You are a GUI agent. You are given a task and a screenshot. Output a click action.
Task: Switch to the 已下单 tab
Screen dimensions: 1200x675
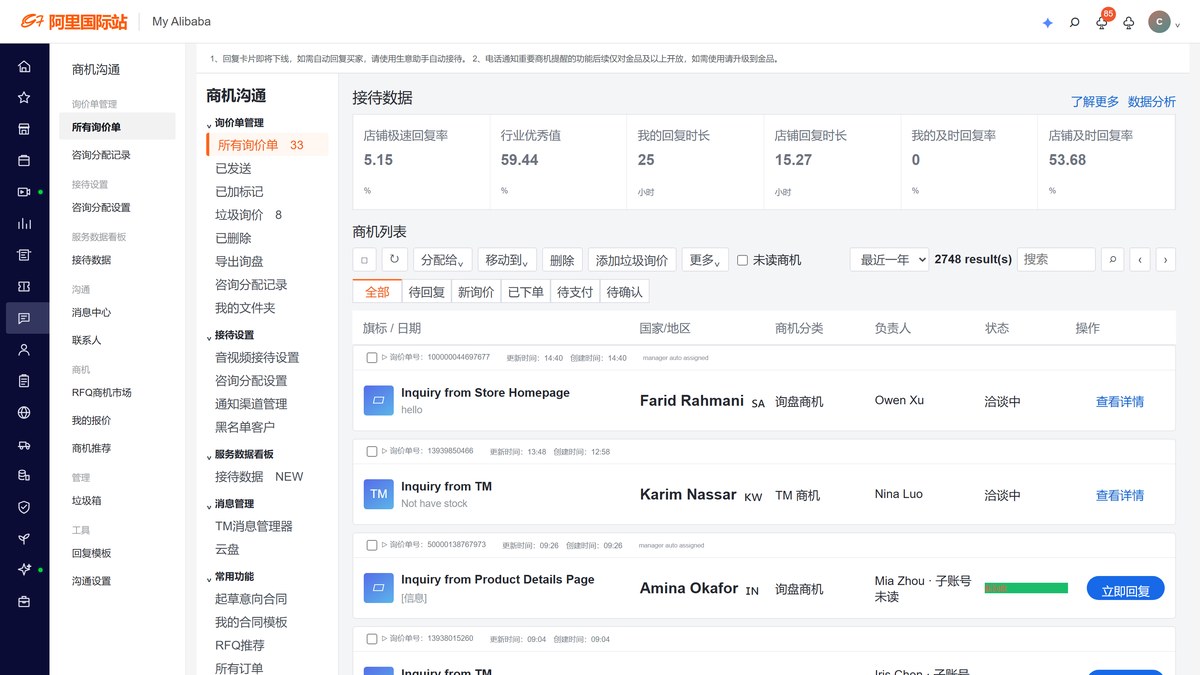[525, 292]
